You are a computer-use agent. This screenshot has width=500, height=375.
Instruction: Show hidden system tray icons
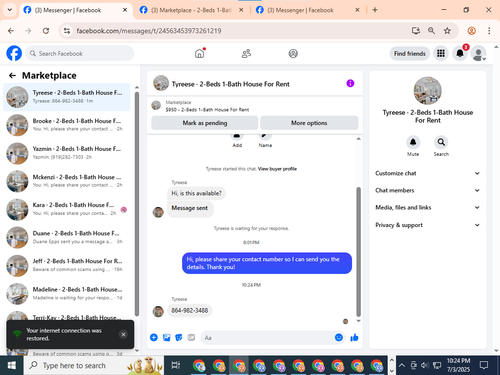(402, 366)
